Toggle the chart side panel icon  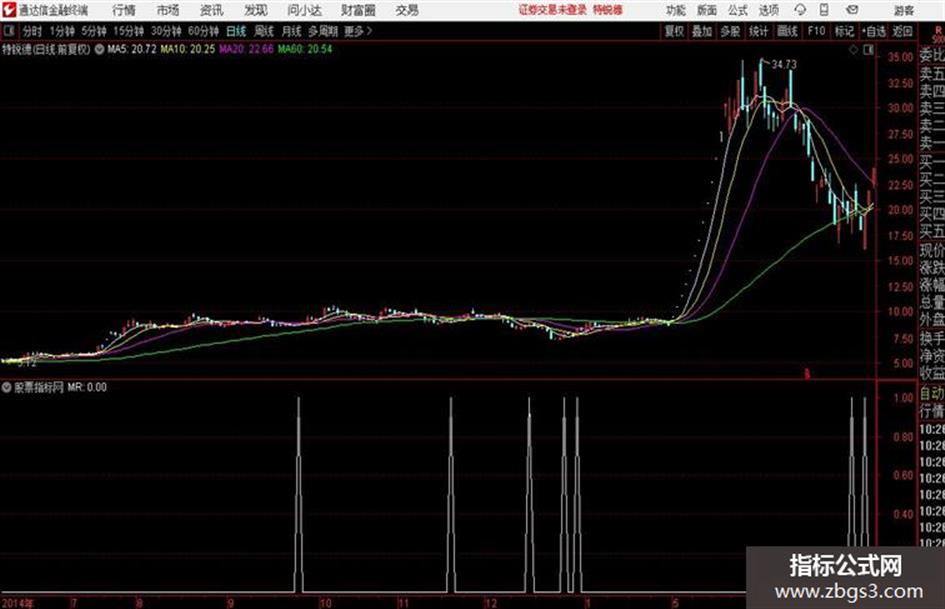pos(868,50)
